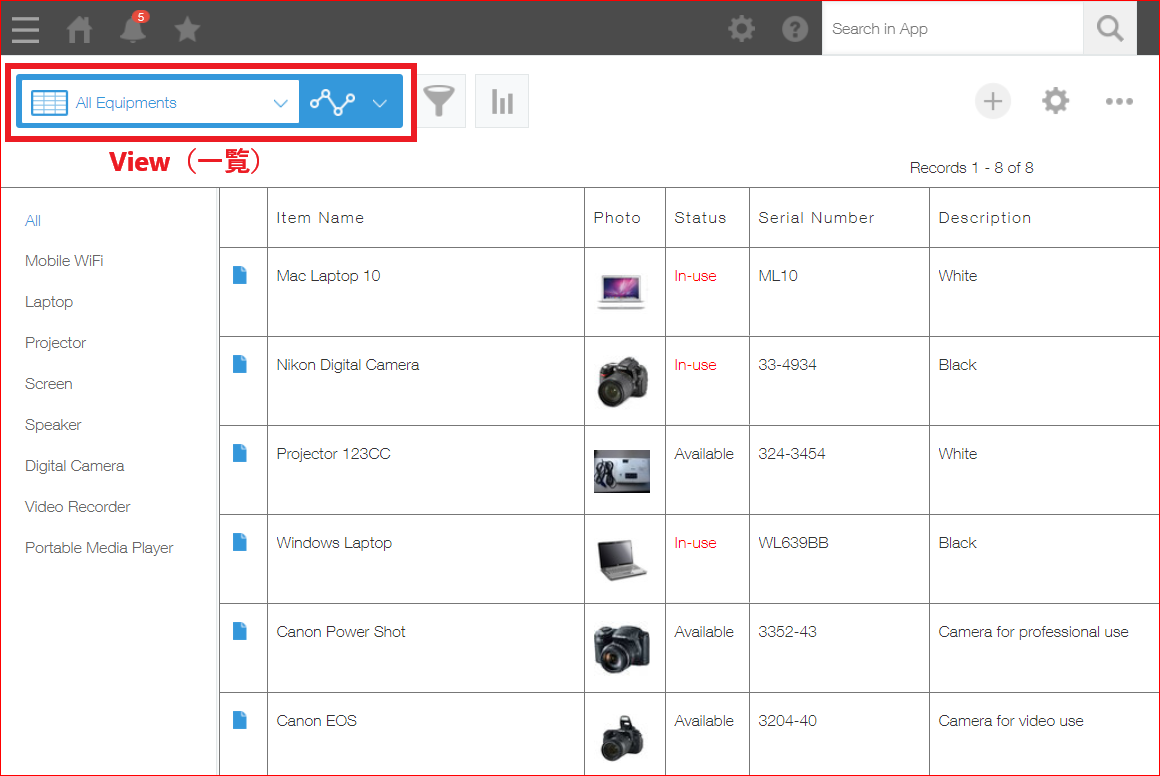Expand the All Equipments view dropdown
This screenshot has height=776, width=1160.
click(x=280, y=102)
